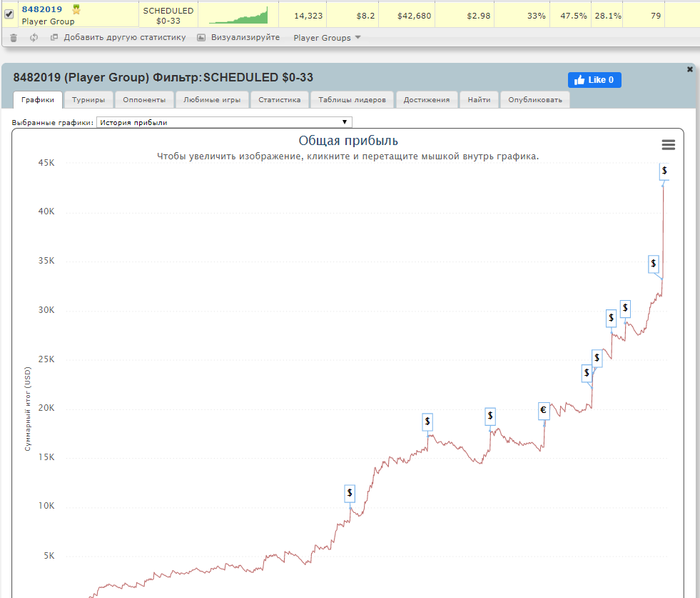The width and height of the screenshot is (700, 598).
Task: Switch to the Любимые игры tab
Action: (212, 100)
